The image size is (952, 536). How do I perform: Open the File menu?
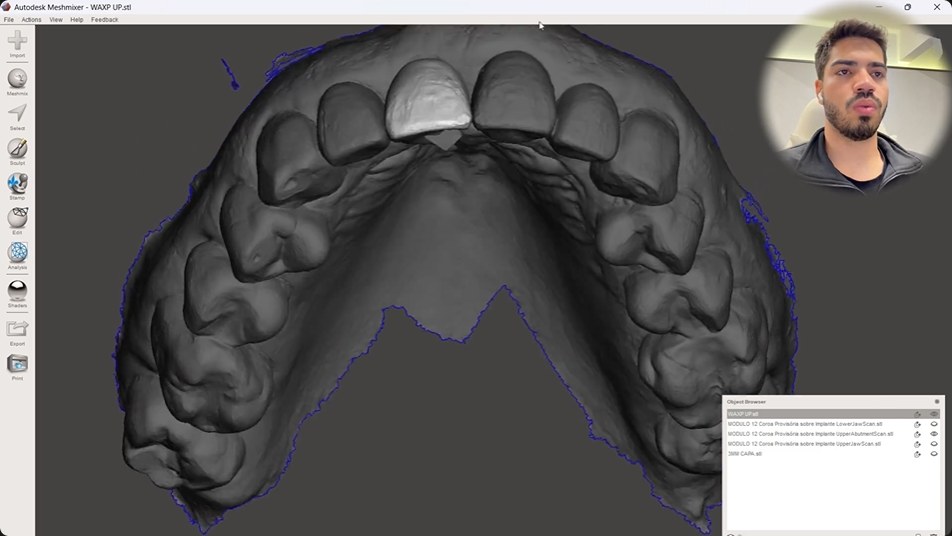point(8,19)
